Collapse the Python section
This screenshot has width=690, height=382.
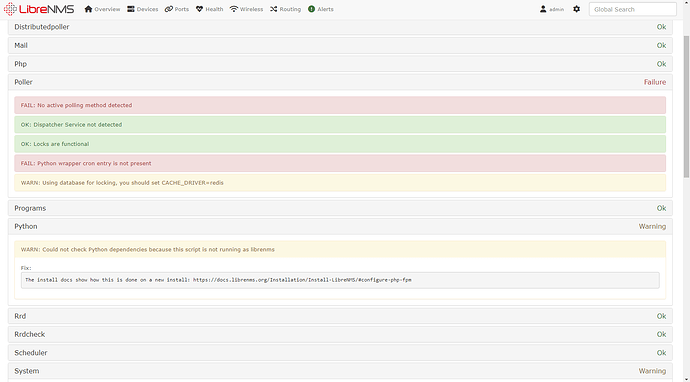[340, 226]
